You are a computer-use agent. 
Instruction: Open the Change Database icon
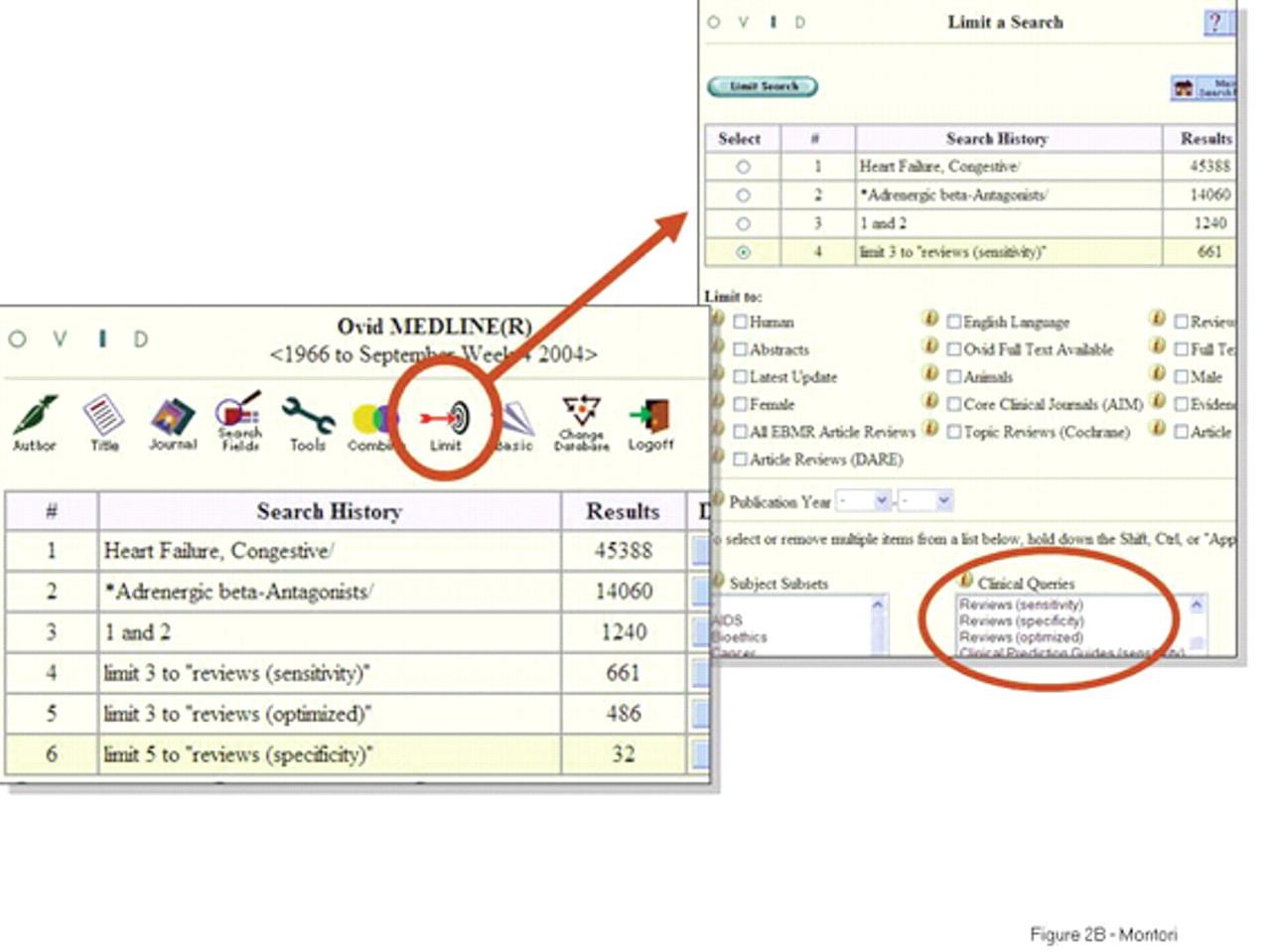pos(582,423)
